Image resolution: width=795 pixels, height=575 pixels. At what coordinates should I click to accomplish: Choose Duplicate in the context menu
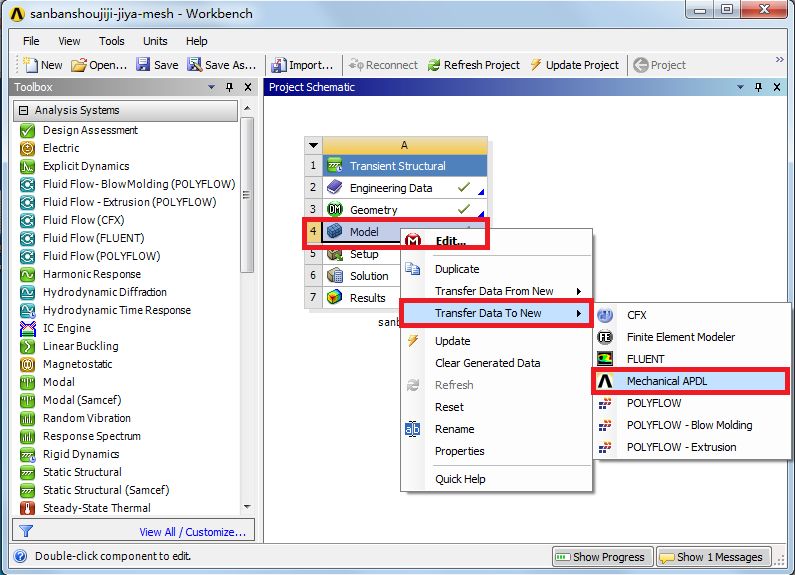click(x=457, y=269)
